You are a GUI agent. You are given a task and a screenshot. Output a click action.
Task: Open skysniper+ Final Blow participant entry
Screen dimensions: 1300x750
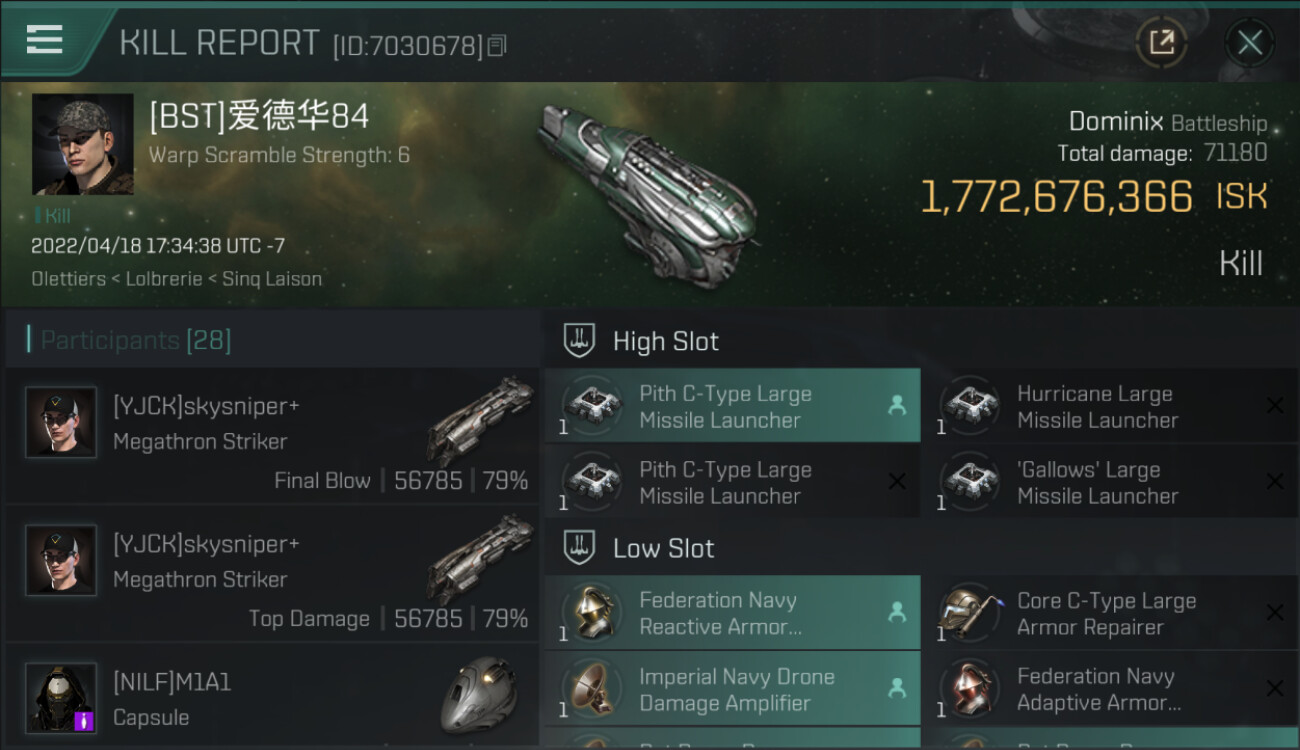tap(272, 435)
